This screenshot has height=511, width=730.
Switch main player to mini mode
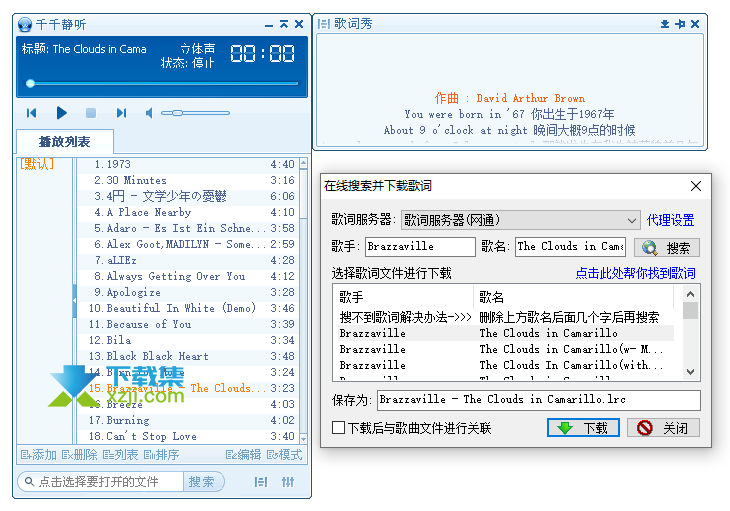click(284, 23)
